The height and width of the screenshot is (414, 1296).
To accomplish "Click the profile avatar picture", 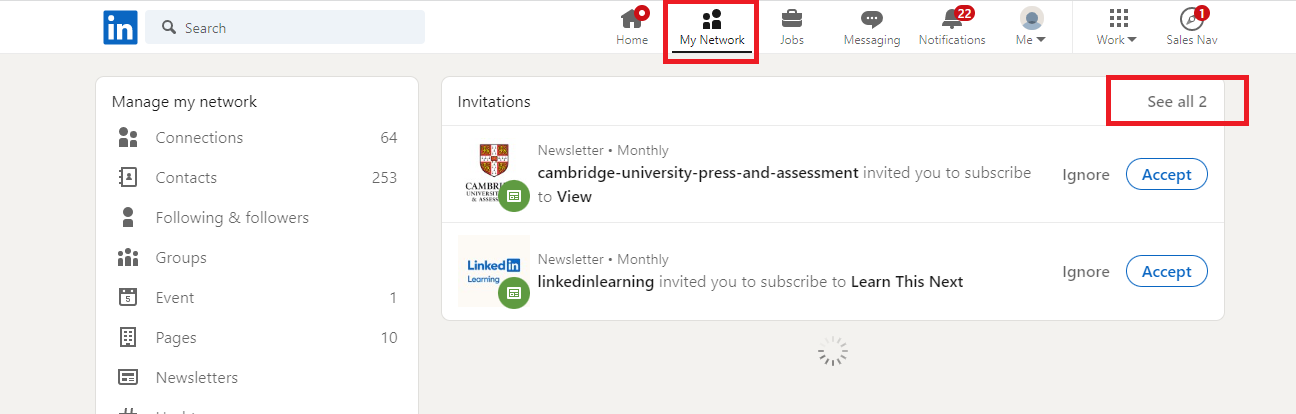I will [x=1031, y=18].
